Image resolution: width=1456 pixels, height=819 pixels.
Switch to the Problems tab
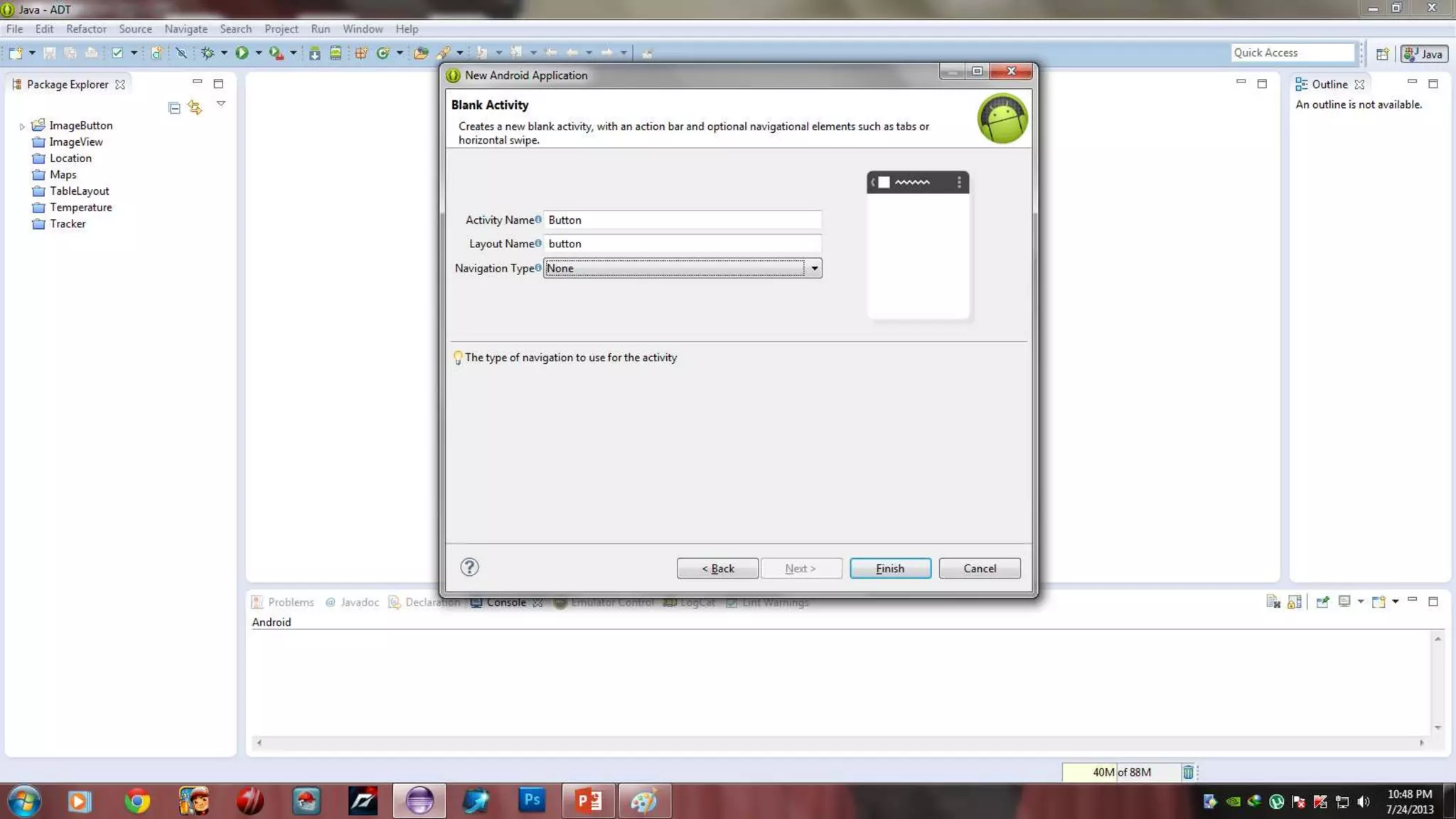point(290,602)
